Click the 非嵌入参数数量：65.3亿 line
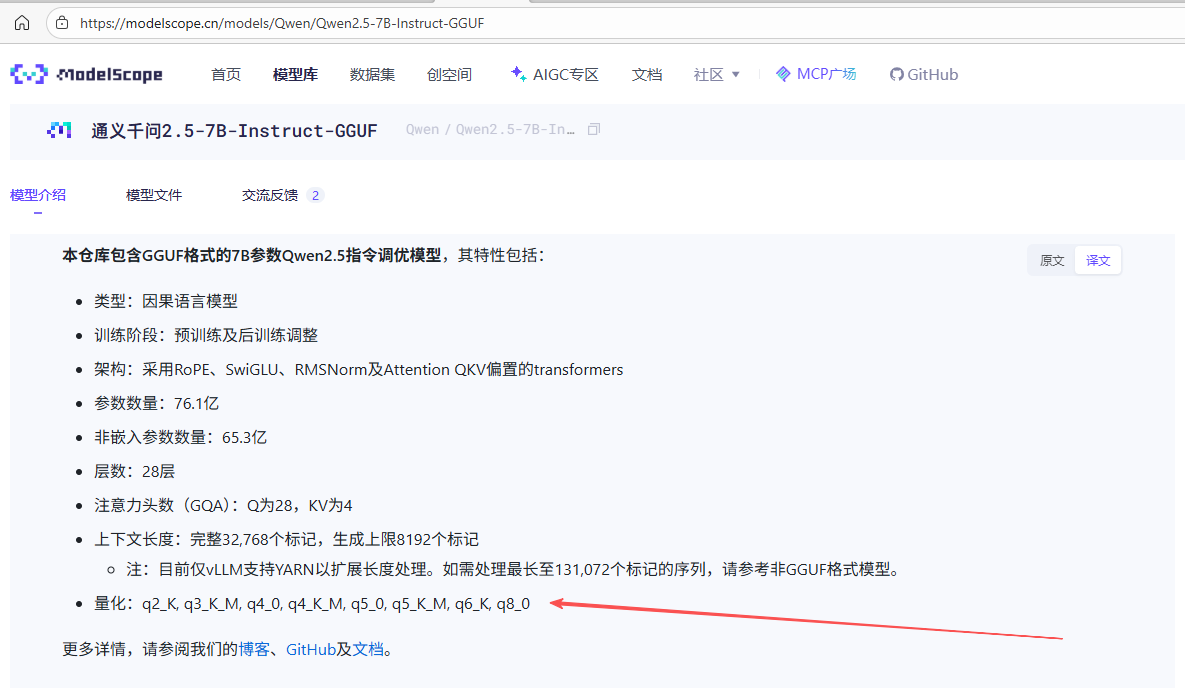The image size is (1185, 688). point(180,437)
